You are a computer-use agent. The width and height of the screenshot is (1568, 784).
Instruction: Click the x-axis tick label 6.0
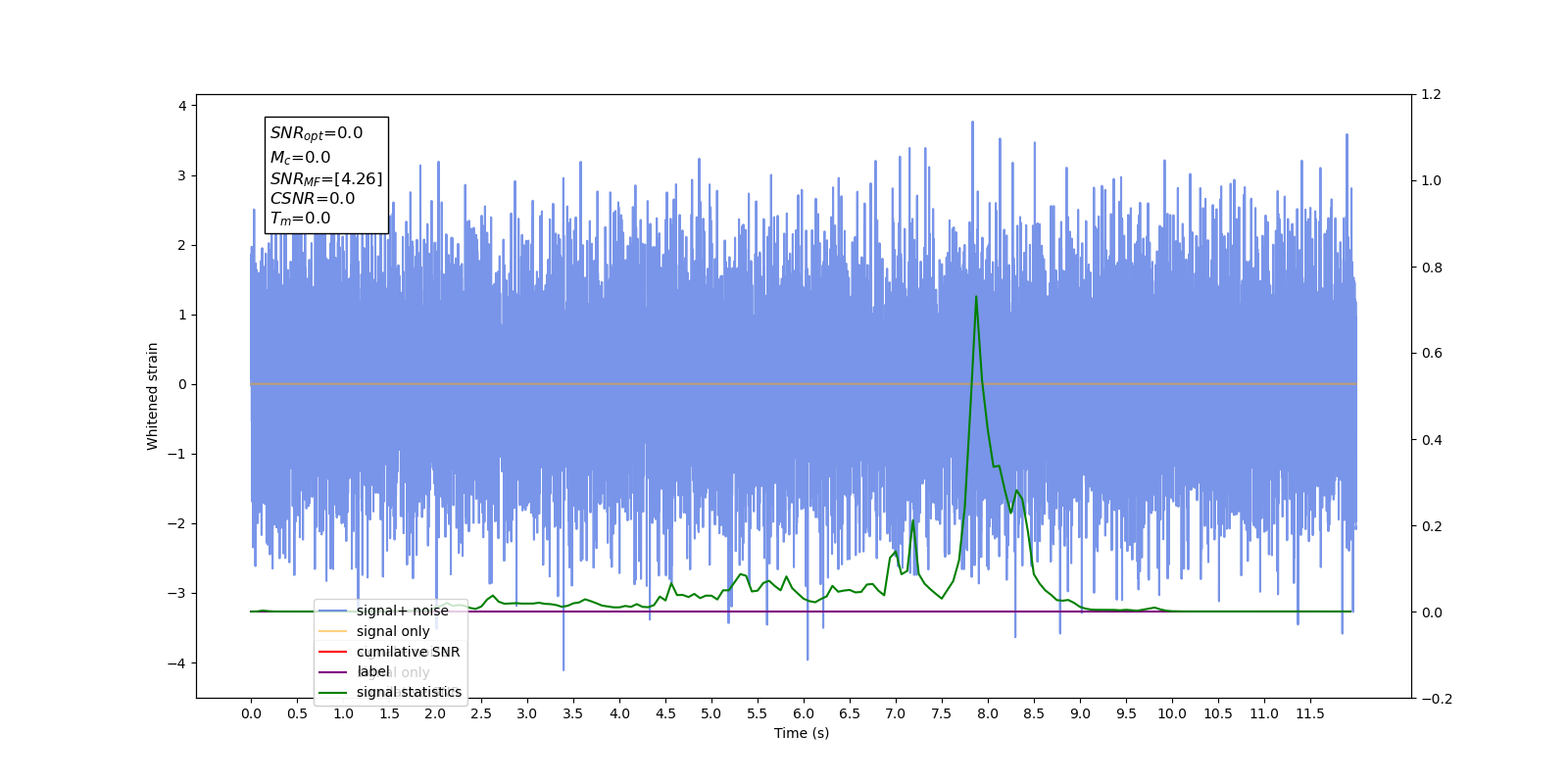click(x=804, y=713)
